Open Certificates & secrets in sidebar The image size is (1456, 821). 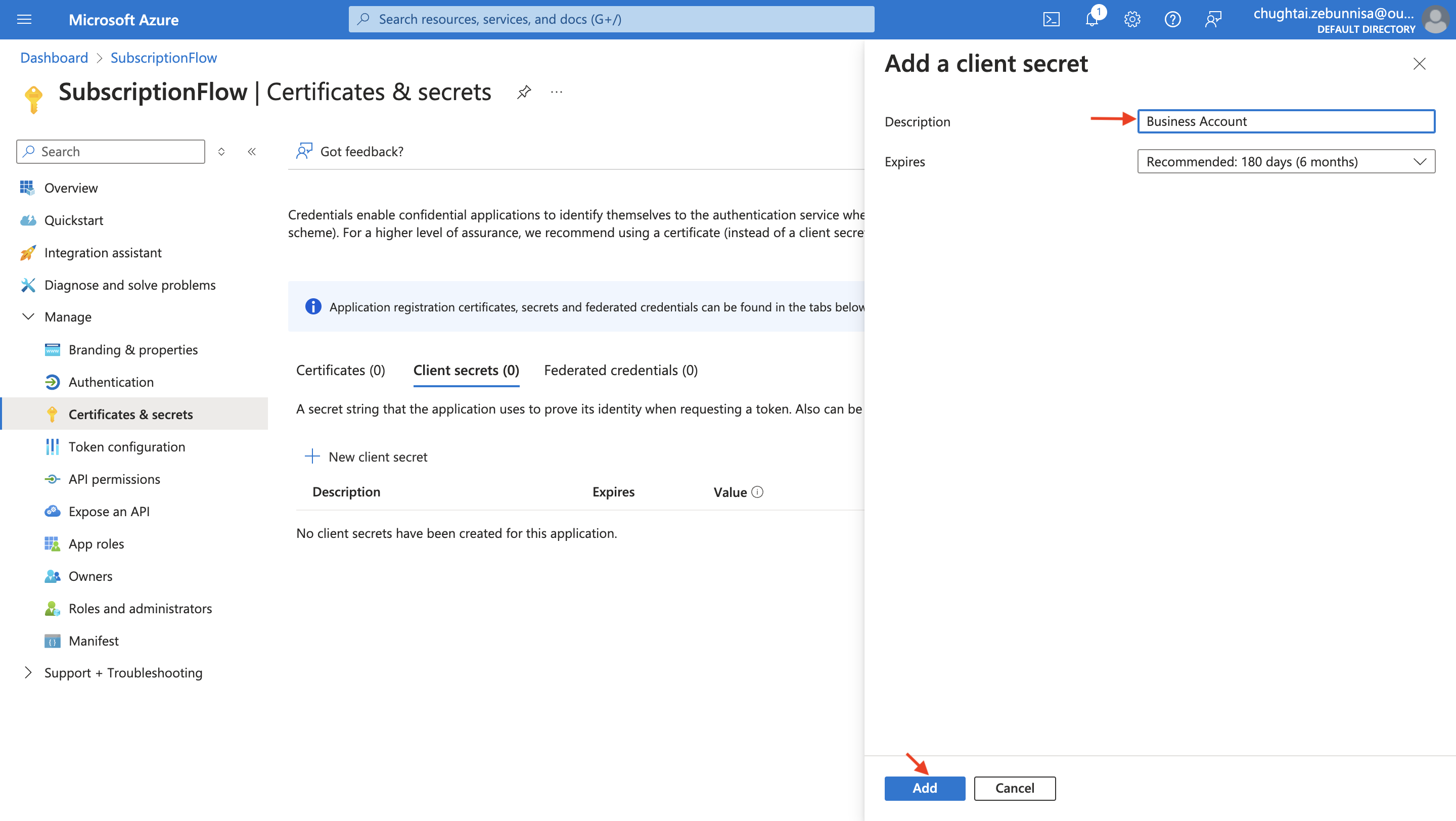(134, 414)
